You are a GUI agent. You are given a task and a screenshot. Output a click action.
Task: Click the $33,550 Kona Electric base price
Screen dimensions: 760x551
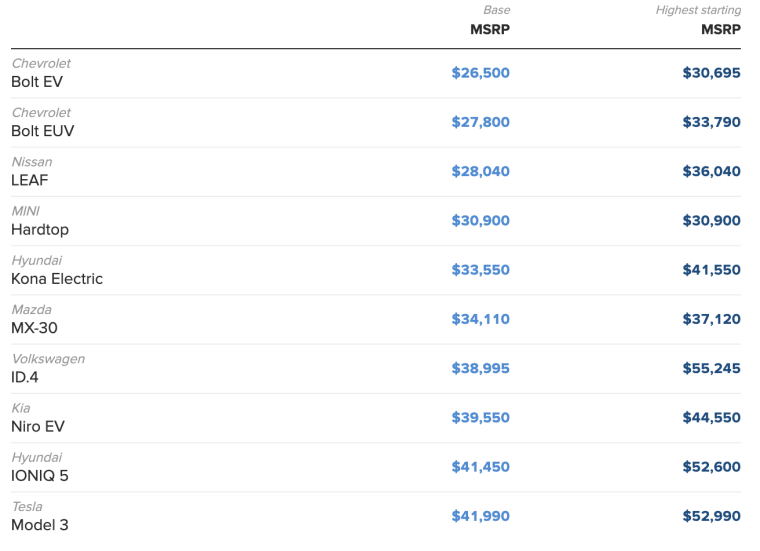pyautogui.click(x=480, y=270)
